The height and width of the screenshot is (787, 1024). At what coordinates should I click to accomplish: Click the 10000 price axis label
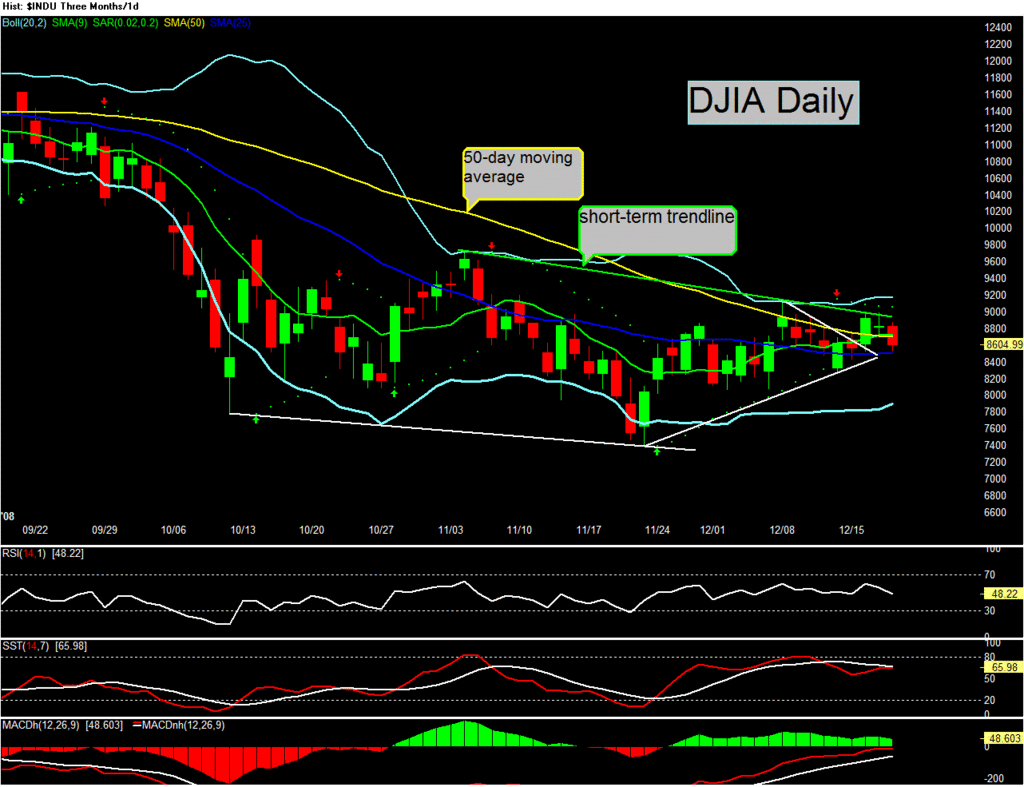pos(998,228)
